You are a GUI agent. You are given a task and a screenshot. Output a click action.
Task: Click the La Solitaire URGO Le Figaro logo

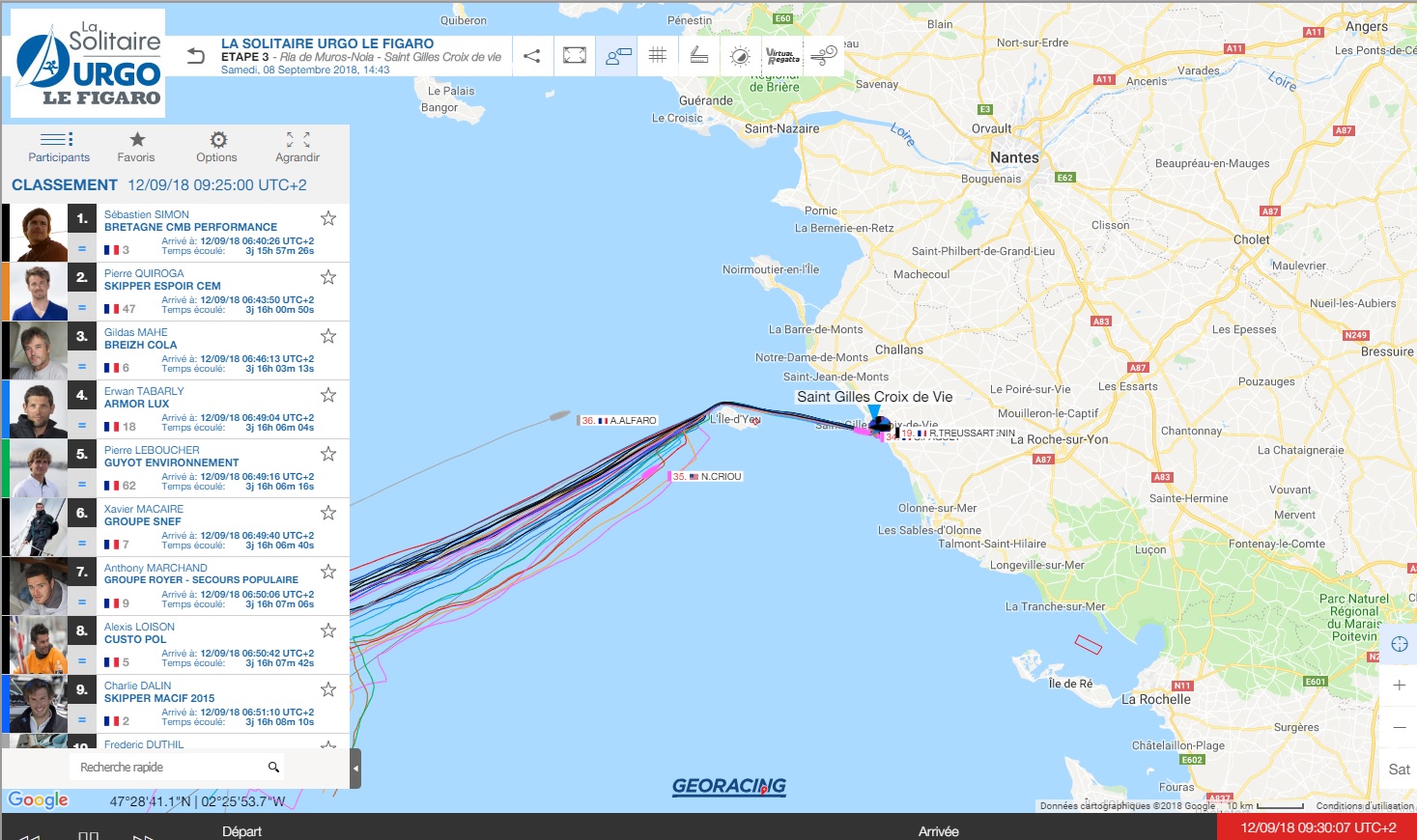tap(88, 64)
